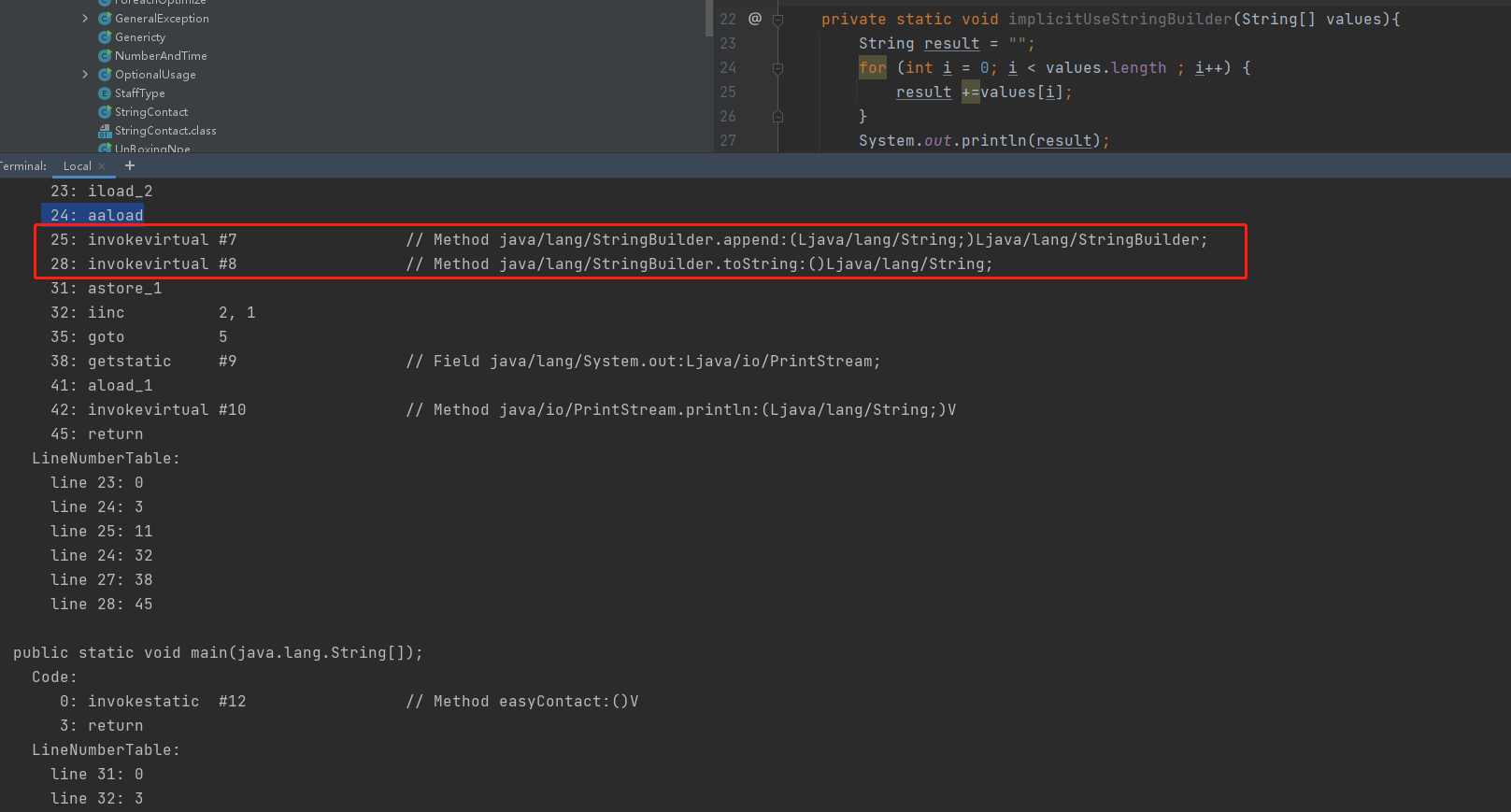
Task: Click method name implicitUseStringBuilder in editor
Action: pyautogui.click(x=1120, y=20)
